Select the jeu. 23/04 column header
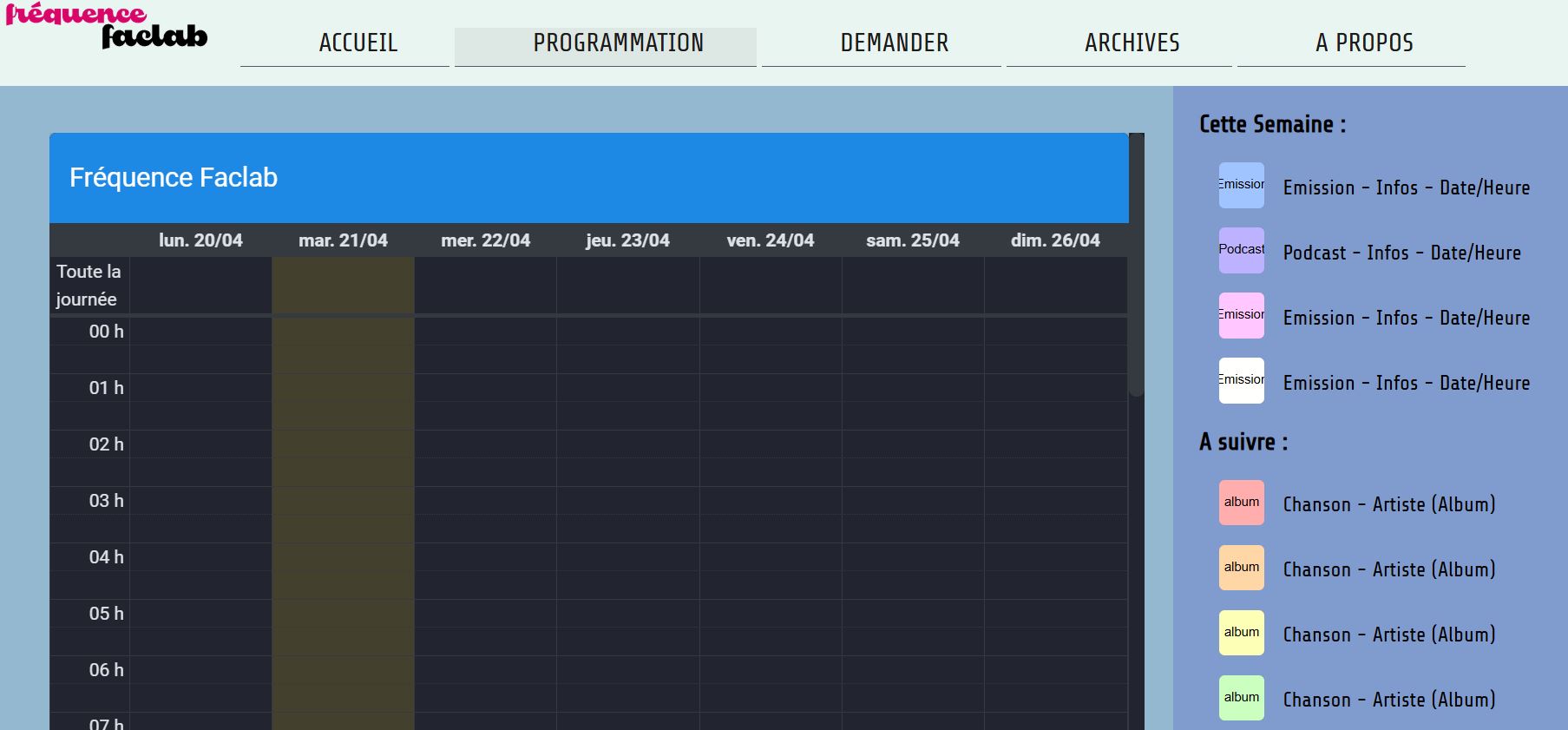1568x730 pixels. (627, 240)
